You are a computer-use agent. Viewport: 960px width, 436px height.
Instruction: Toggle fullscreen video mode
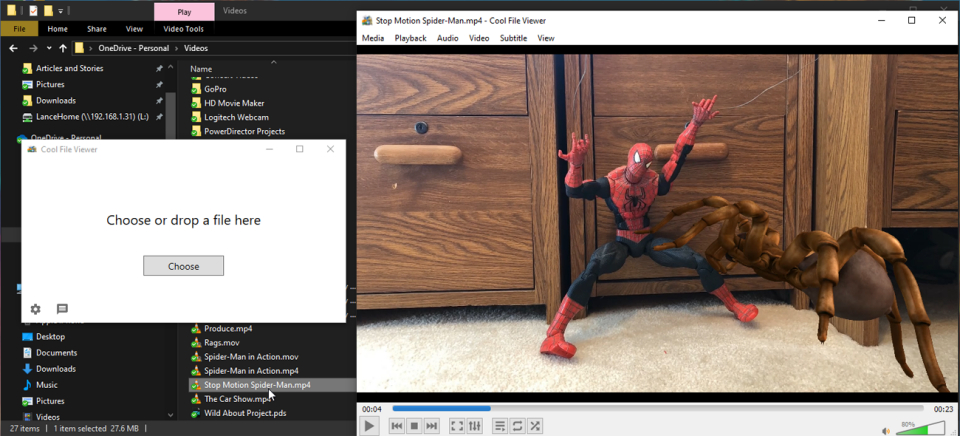[457, 426]
